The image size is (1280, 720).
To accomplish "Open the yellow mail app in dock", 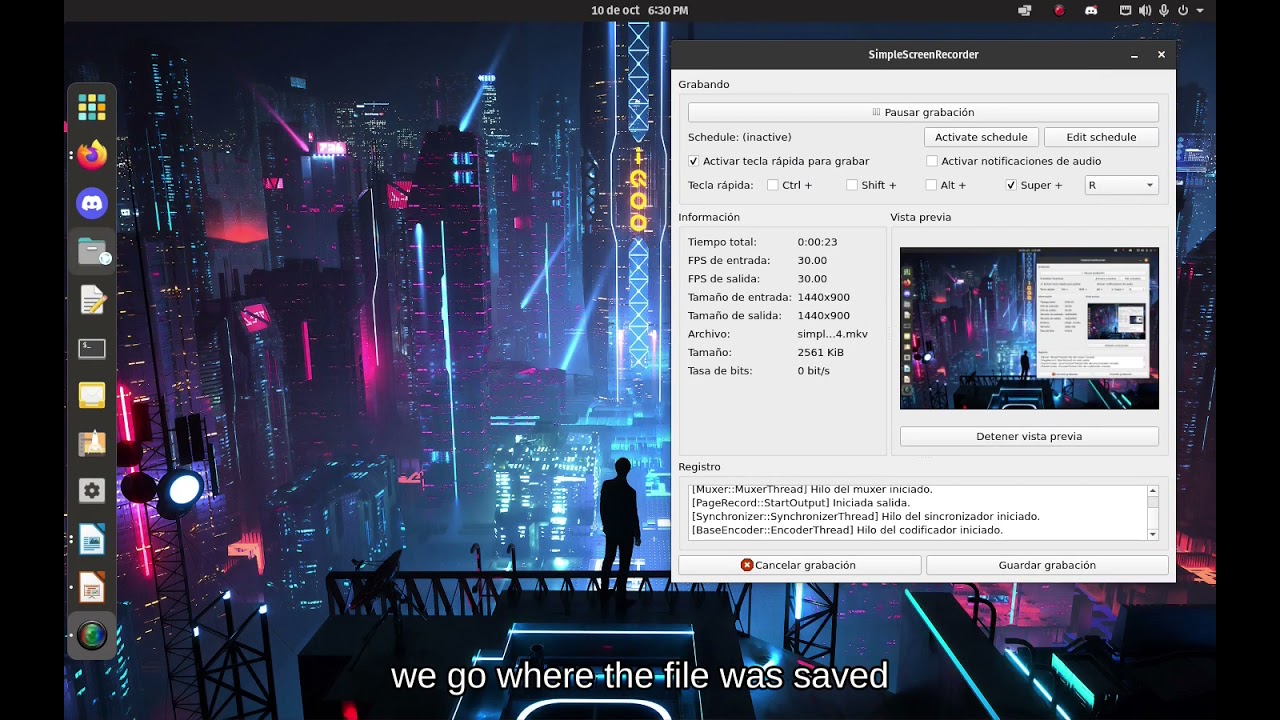I will coord(92,396).
